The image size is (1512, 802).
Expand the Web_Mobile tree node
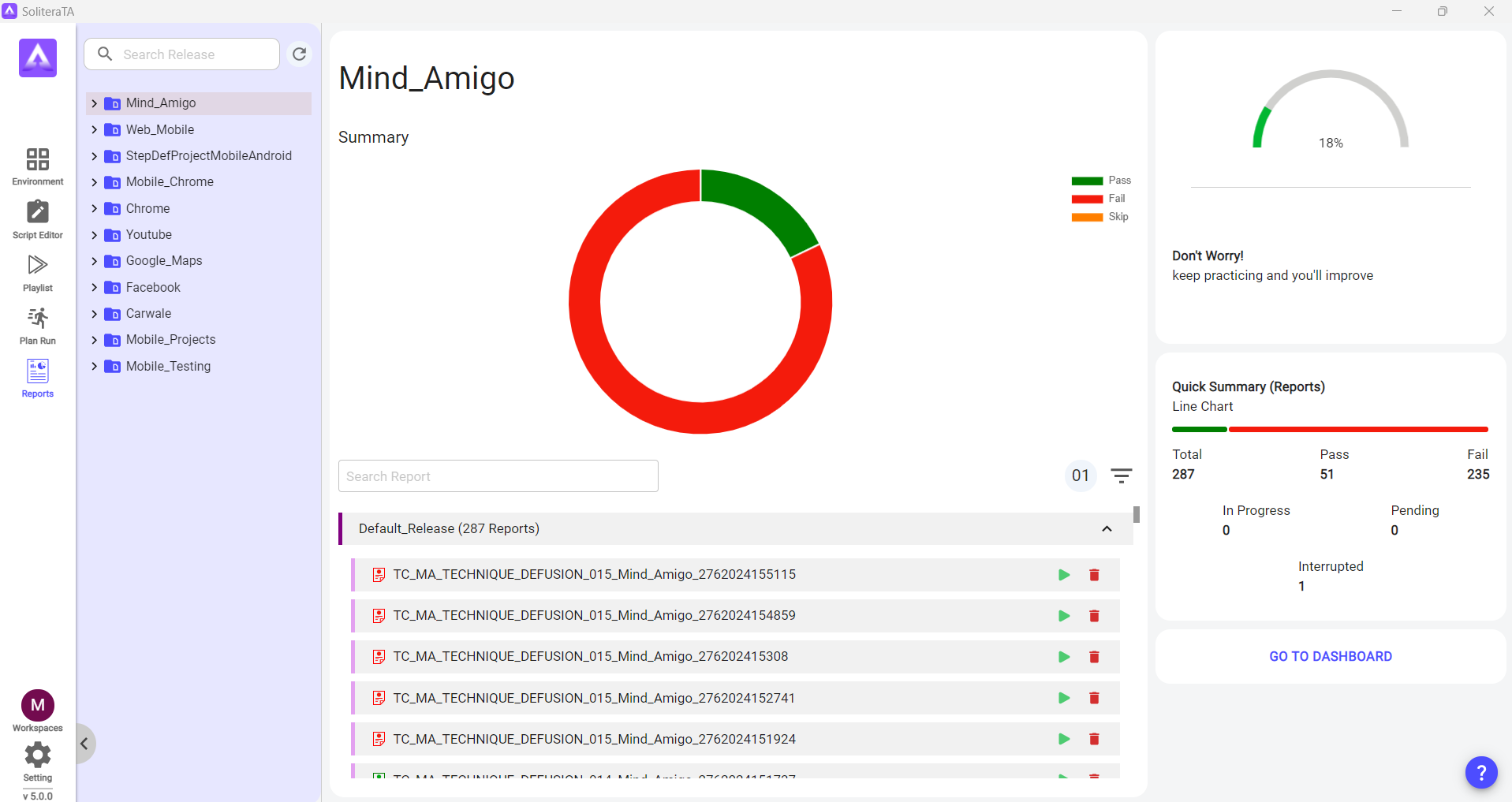point(94,129)
